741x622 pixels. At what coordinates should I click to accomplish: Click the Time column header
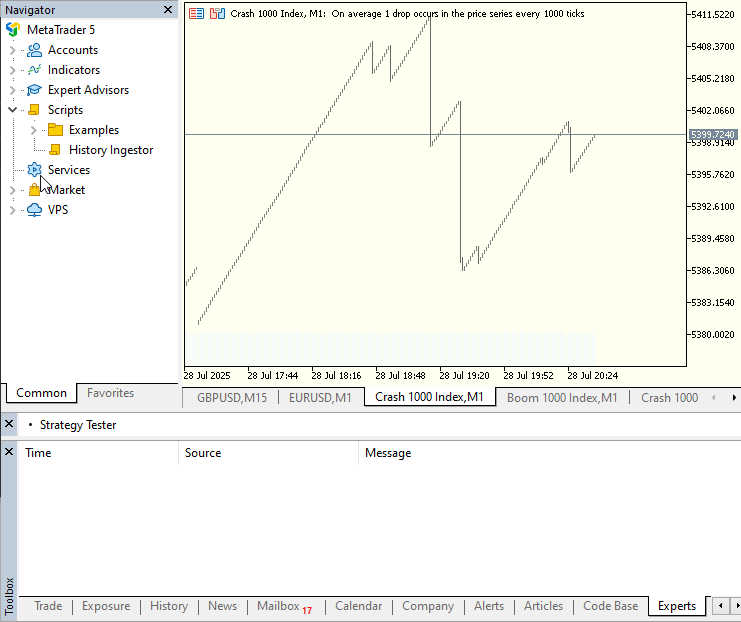pyautogui.click(x=98, y=453)
